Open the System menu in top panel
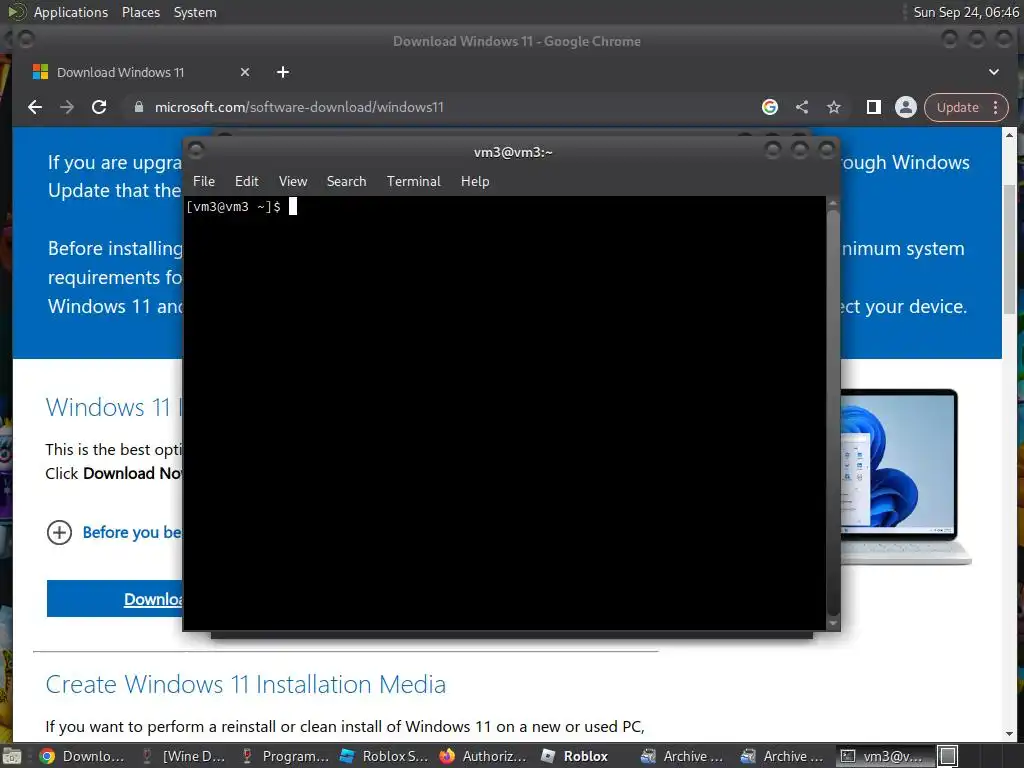This screenshot has width=1024, height=768. click(195, 12)
